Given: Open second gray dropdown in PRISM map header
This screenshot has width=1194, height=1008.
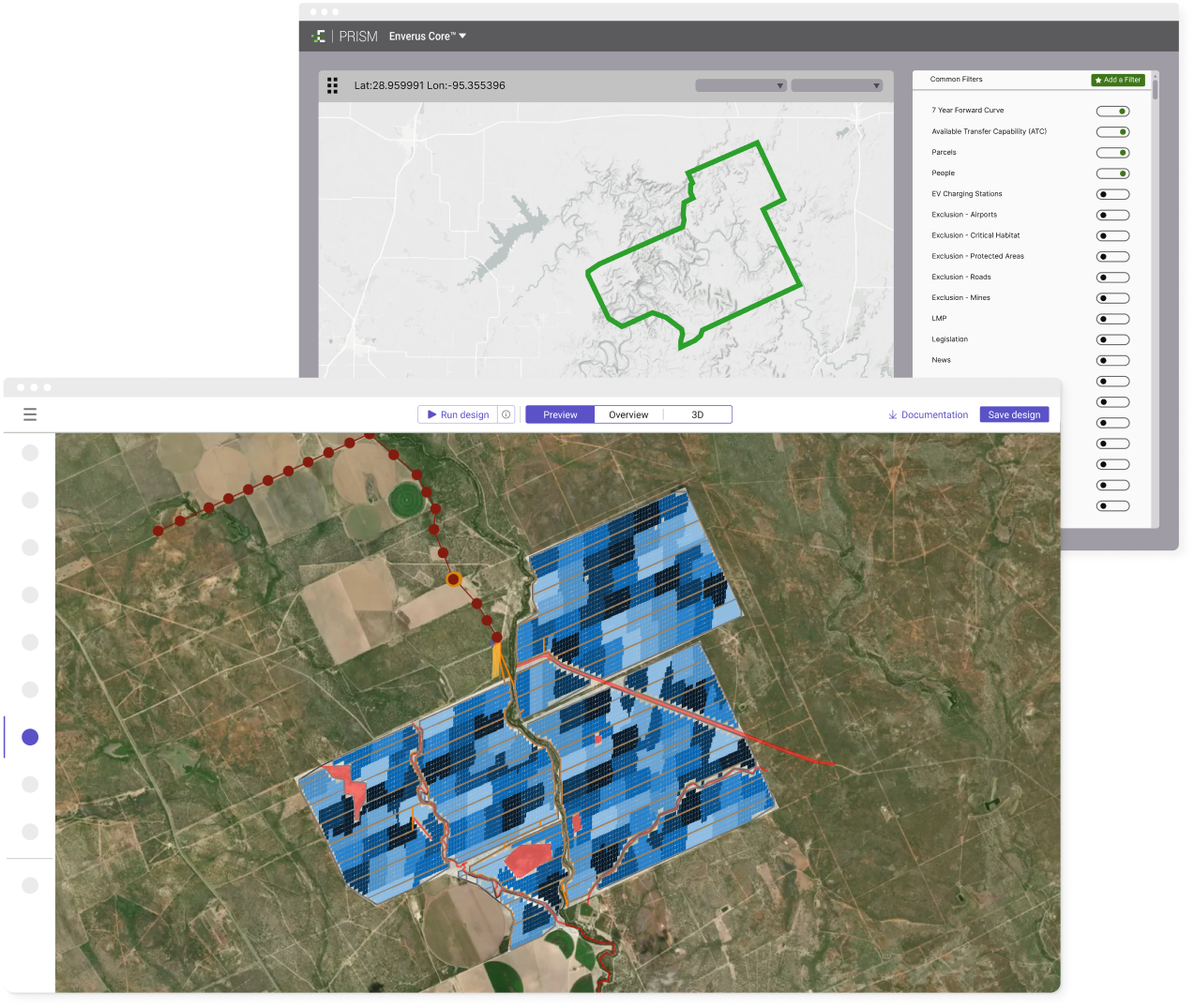Looking at the screenshot, I should 838,85.
